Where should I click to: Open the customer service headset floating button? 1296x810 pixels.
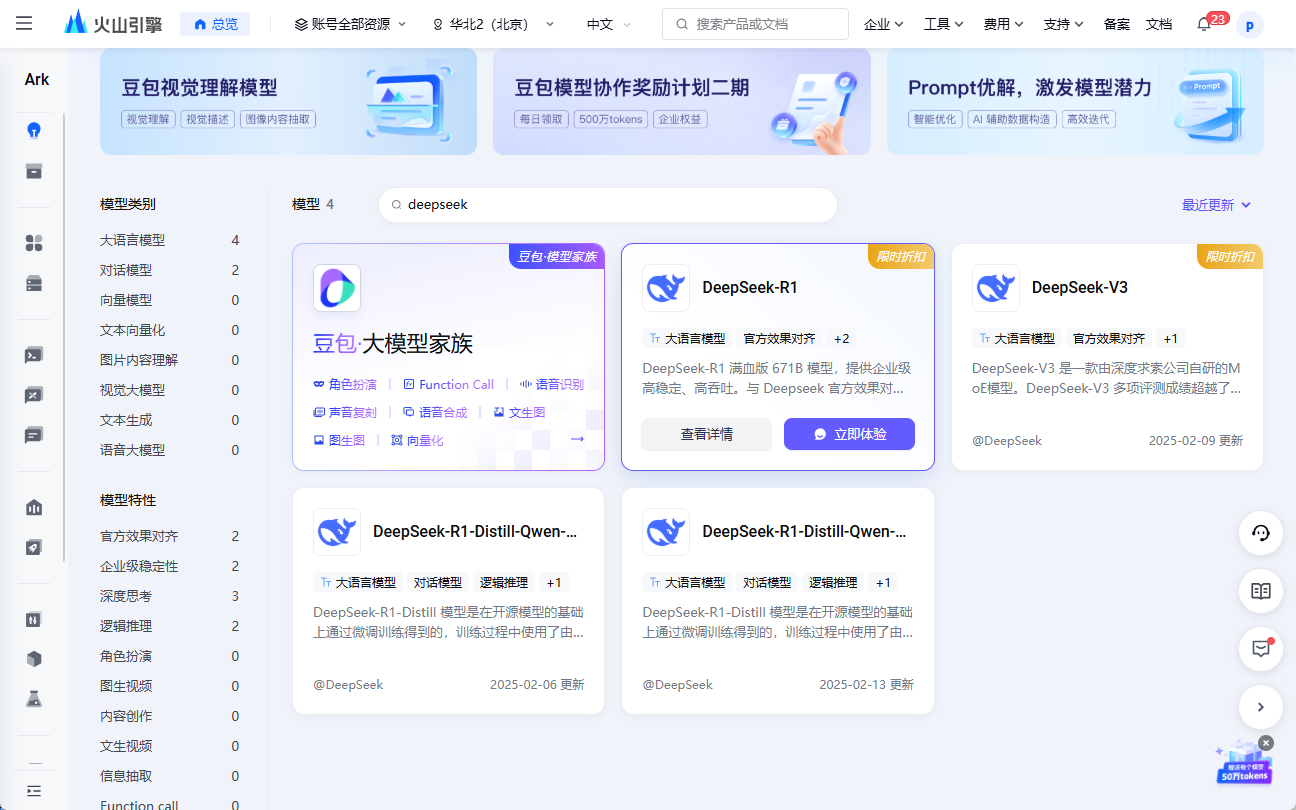click(1261, 533)
